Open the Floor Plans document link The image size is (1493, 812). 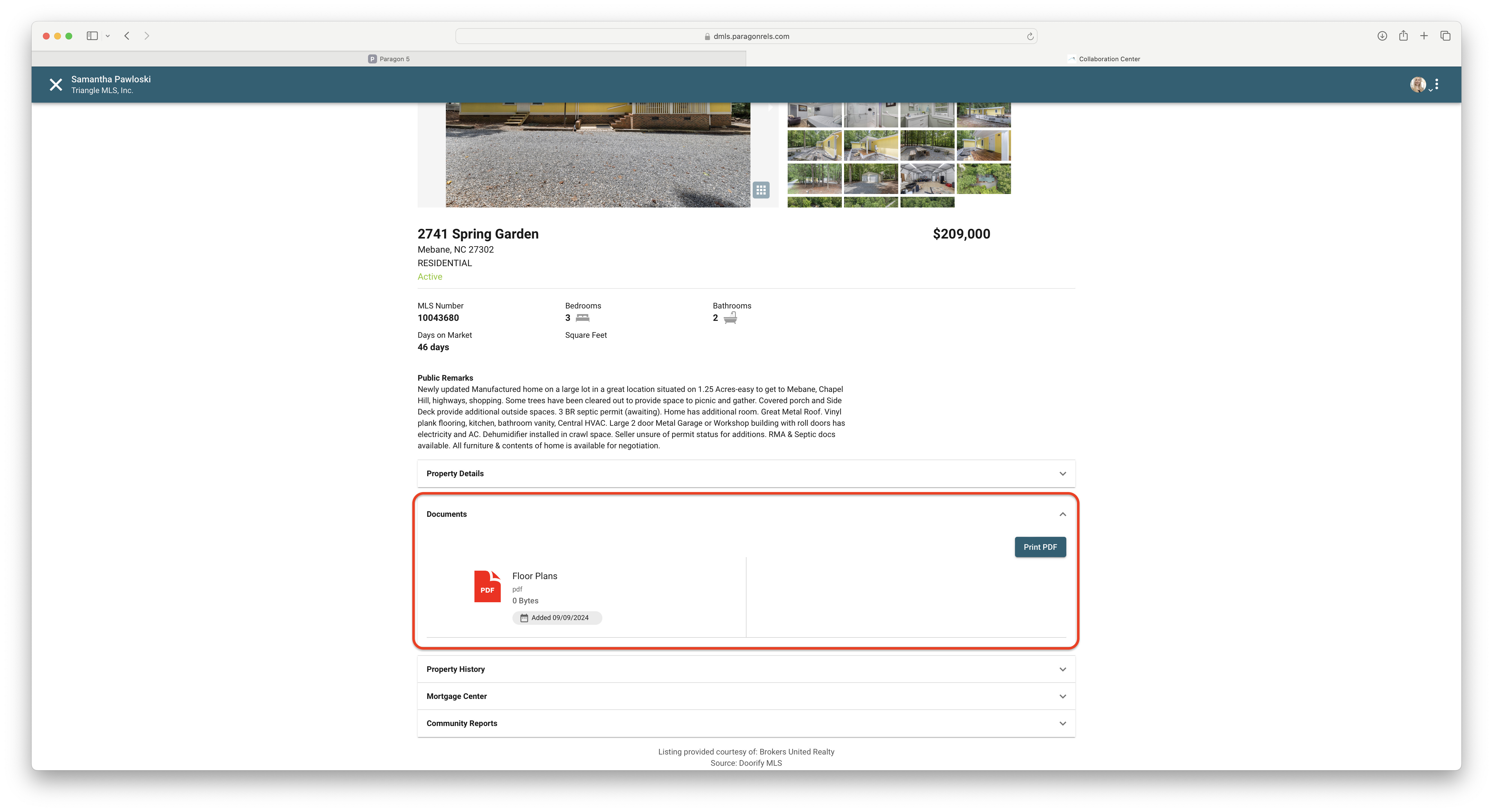click(x=534, y=576)
